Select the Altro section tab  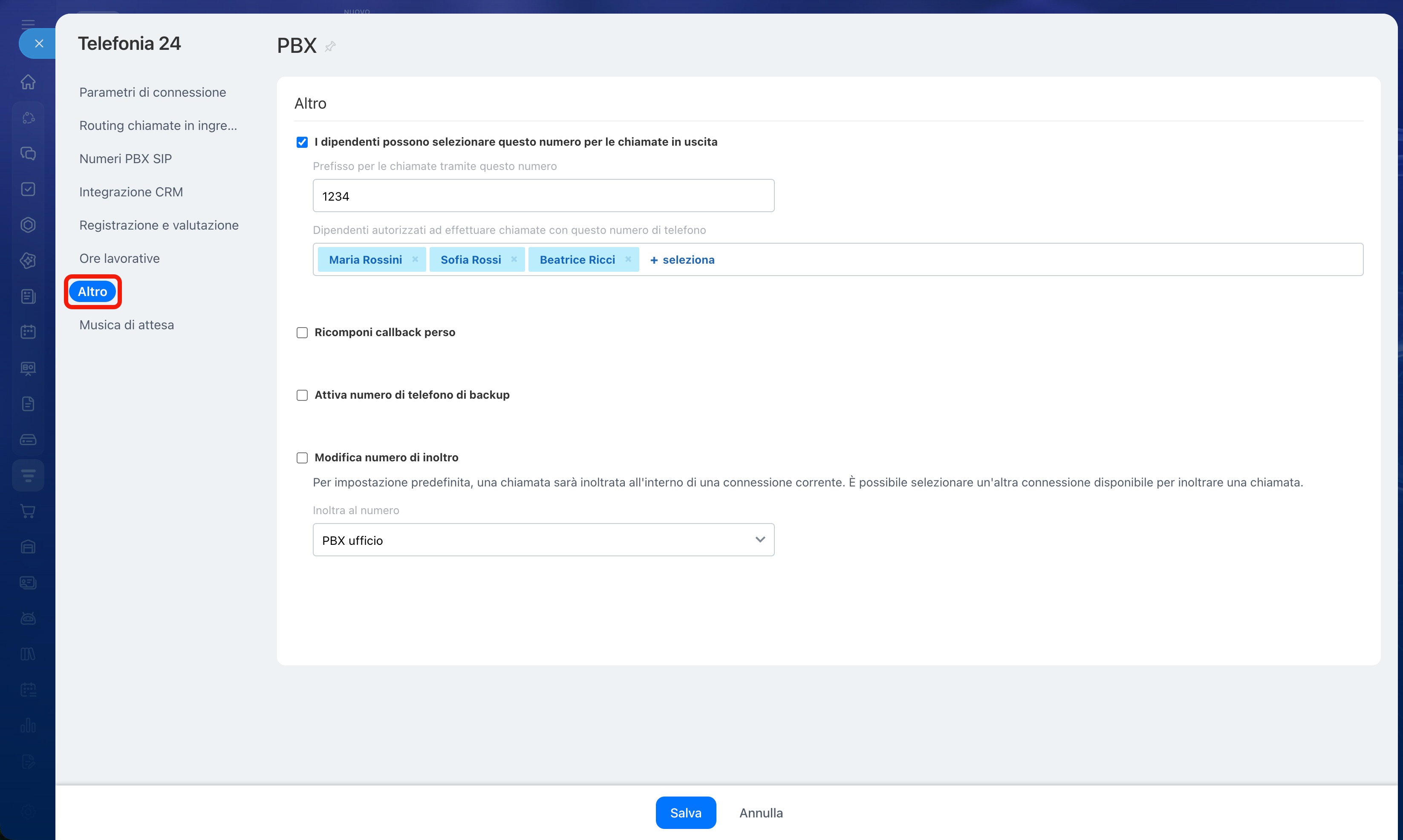(x=92, y=291)
